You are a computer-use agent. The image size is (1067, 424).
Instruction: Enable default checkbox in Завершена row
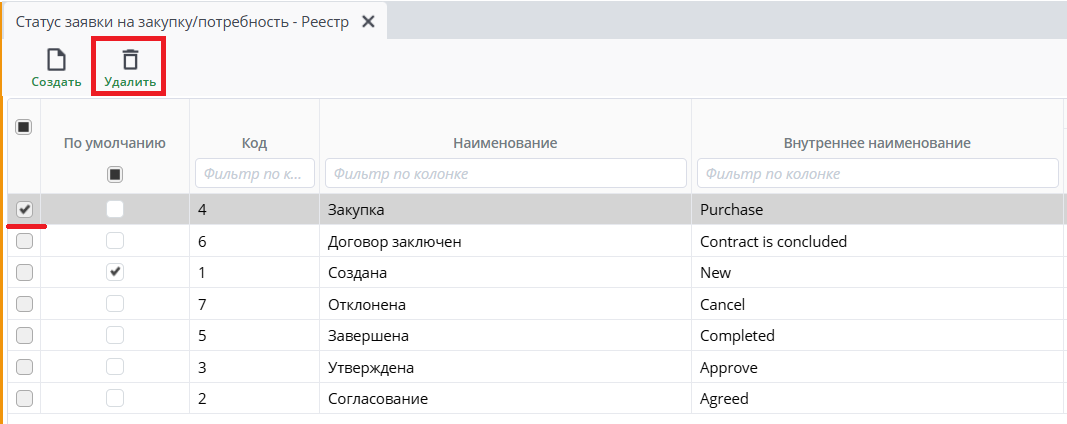coord(115,335)
